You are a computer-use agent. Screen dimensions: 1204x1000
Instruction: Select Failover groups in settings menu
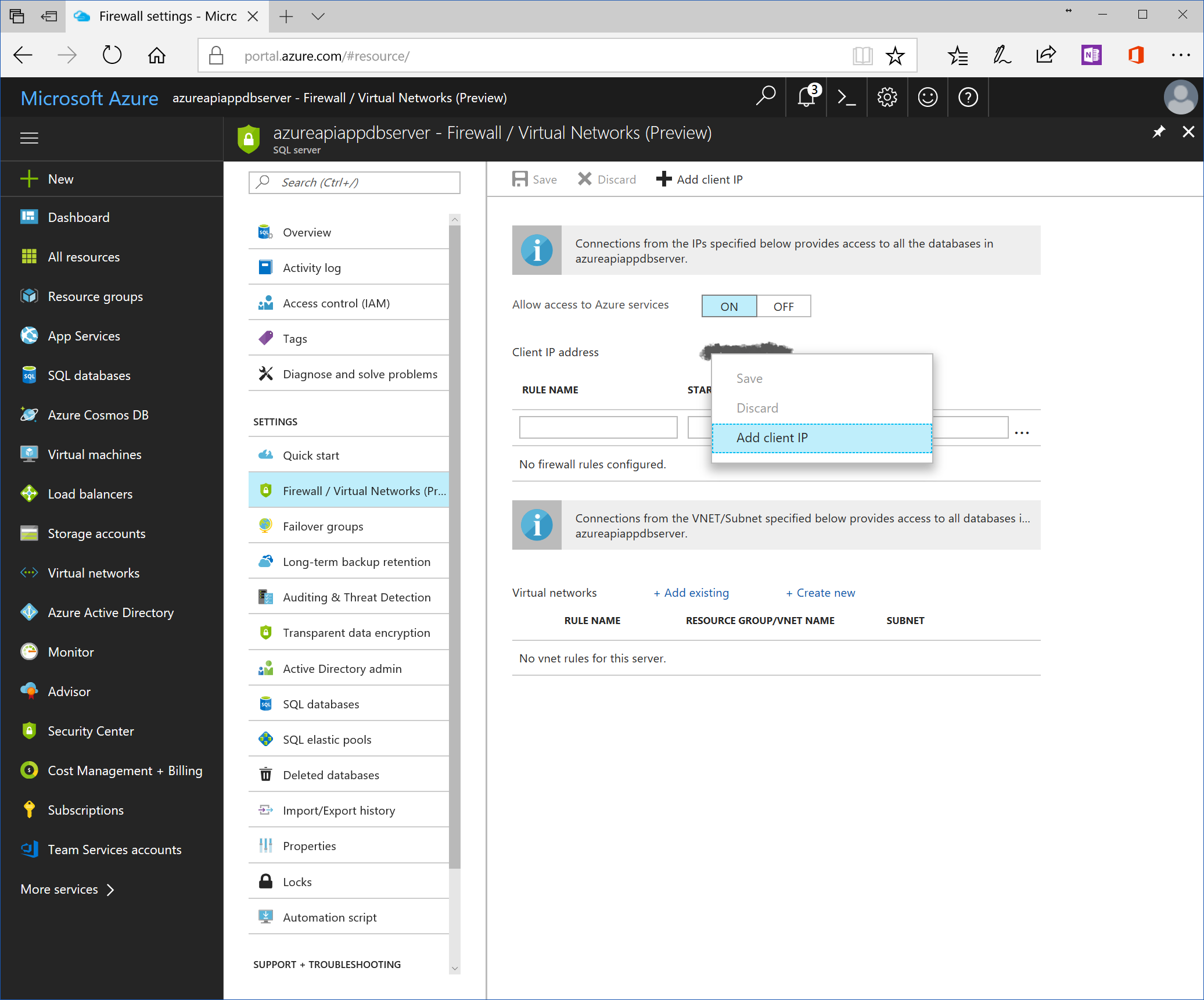pos(323,526)
